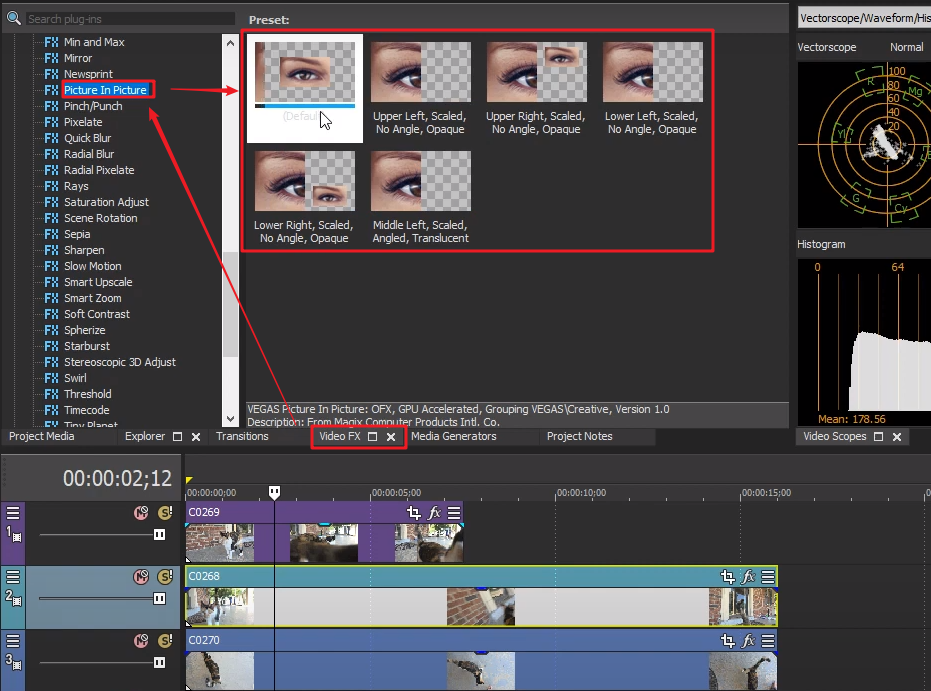Select the Soft Contrast effect
Image resolution: width=931 pixels, height=691 pixels.
pyautogui.click(x=97, y=315)
